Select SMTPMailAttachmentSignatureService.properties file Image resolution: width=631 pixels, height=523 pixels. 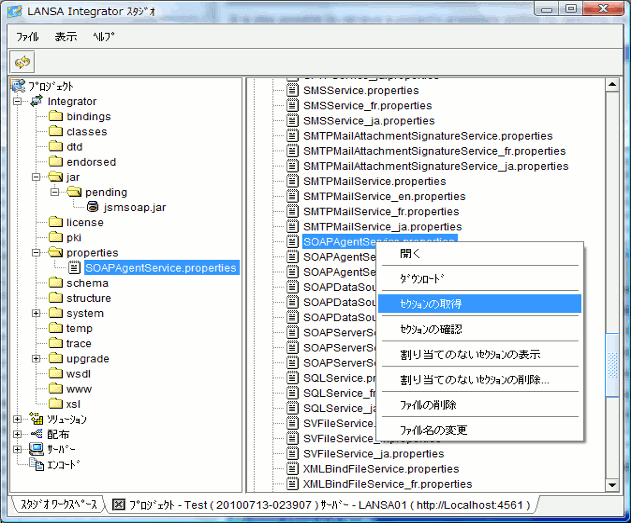click(x=428, y=136)
